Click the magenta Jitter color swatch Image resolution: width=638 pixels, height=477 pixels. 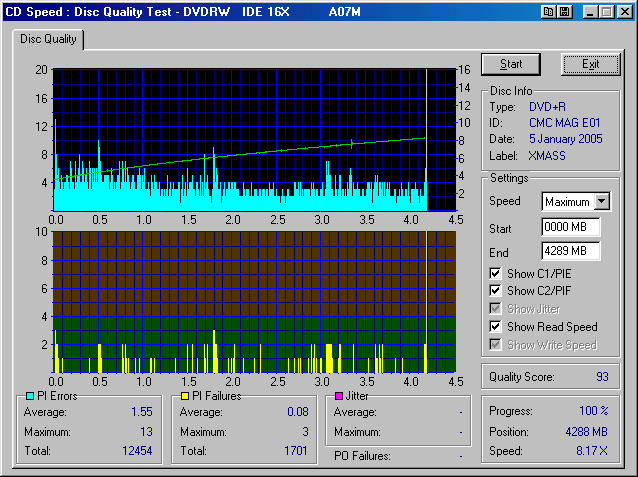(339, 396)
